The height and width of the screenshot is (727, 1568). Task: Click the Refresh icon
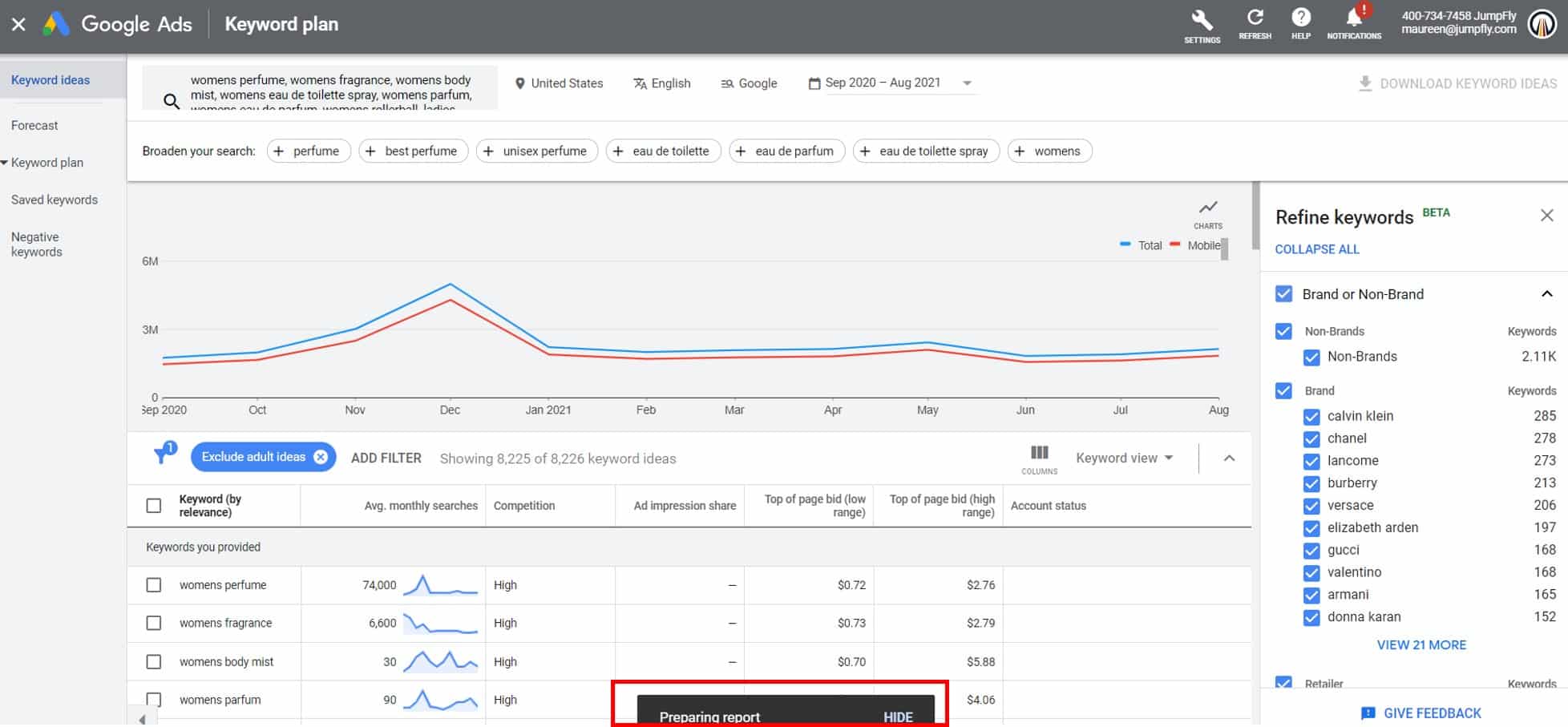pos(1255,18)
